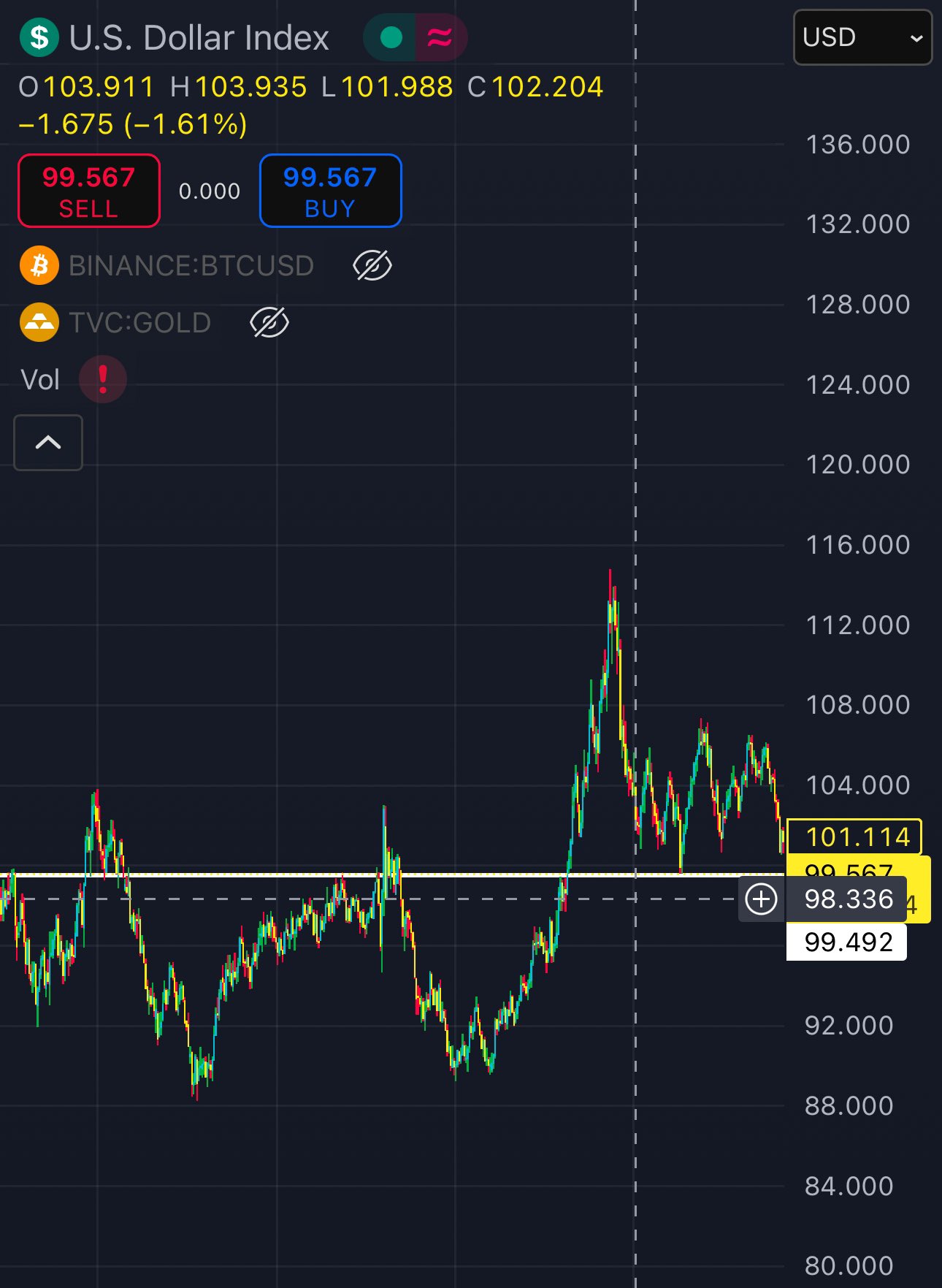Show the hidden TVC:GOLD series
Viewport: 942px width, 1288px height.
click(x=269, y=322)
